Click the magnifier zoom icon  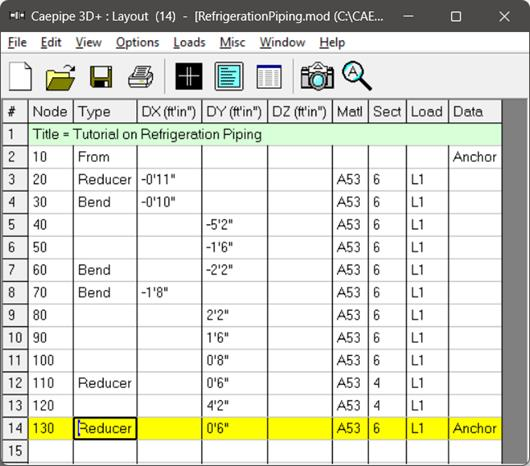pos(357,76)
